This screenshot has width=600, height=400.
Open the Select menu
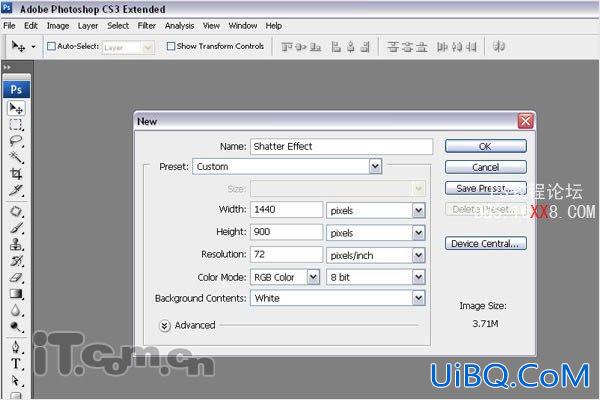[118, 26]
